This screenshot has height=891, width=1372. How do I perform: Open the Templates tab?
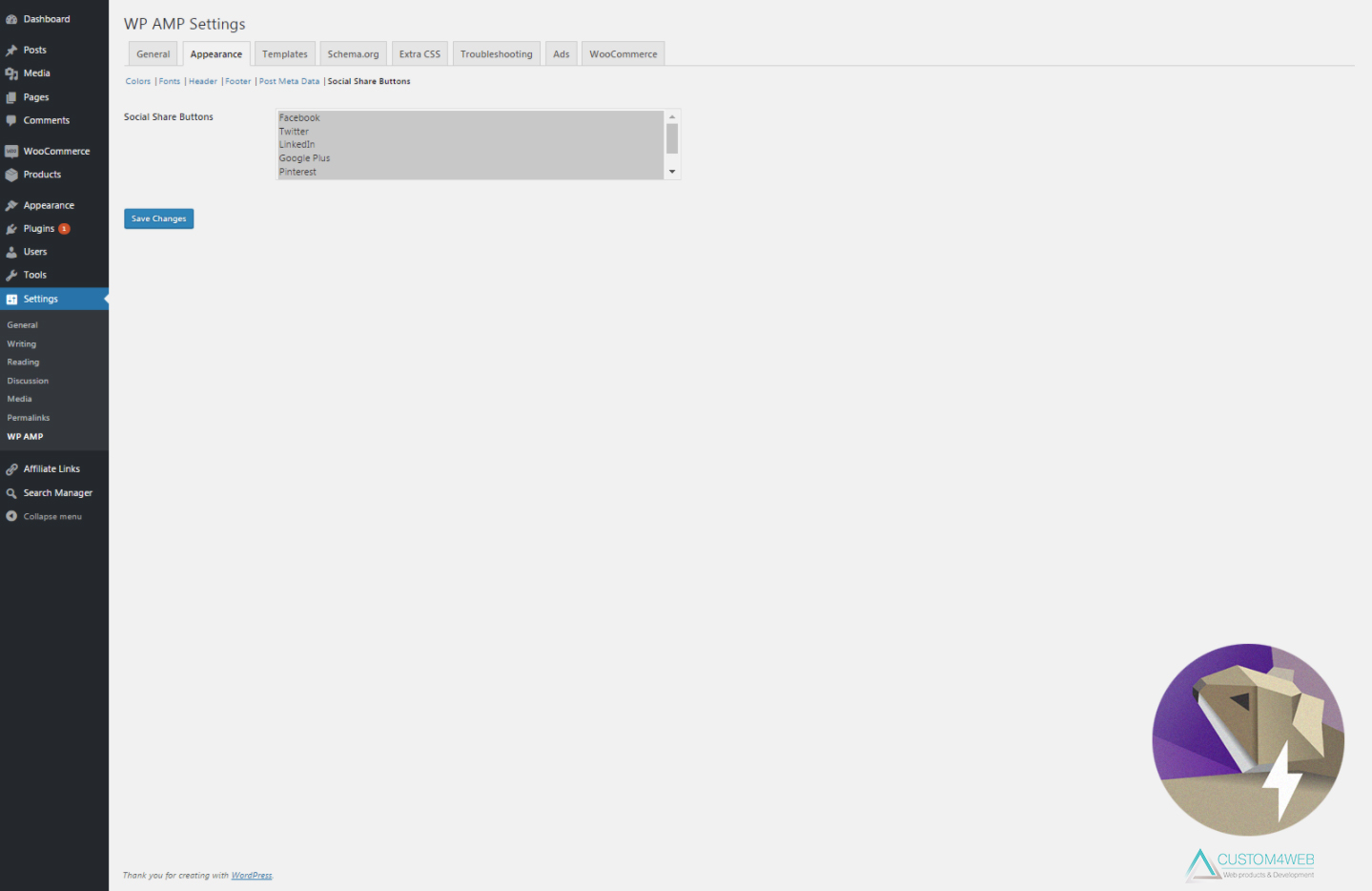point(285,54)
